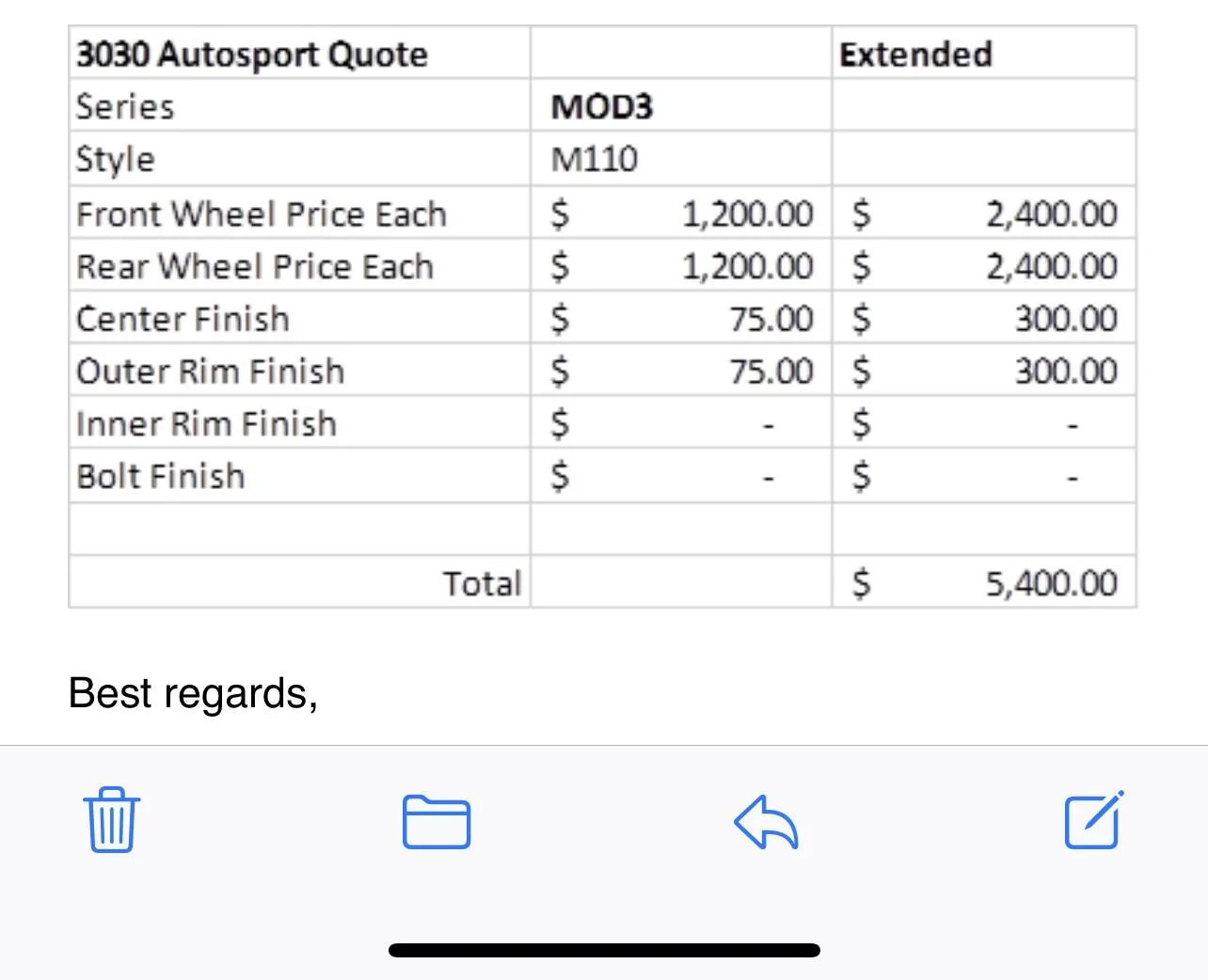
Task: Select the Outer Rim Finish row label
Action: (x=211, y=371)
